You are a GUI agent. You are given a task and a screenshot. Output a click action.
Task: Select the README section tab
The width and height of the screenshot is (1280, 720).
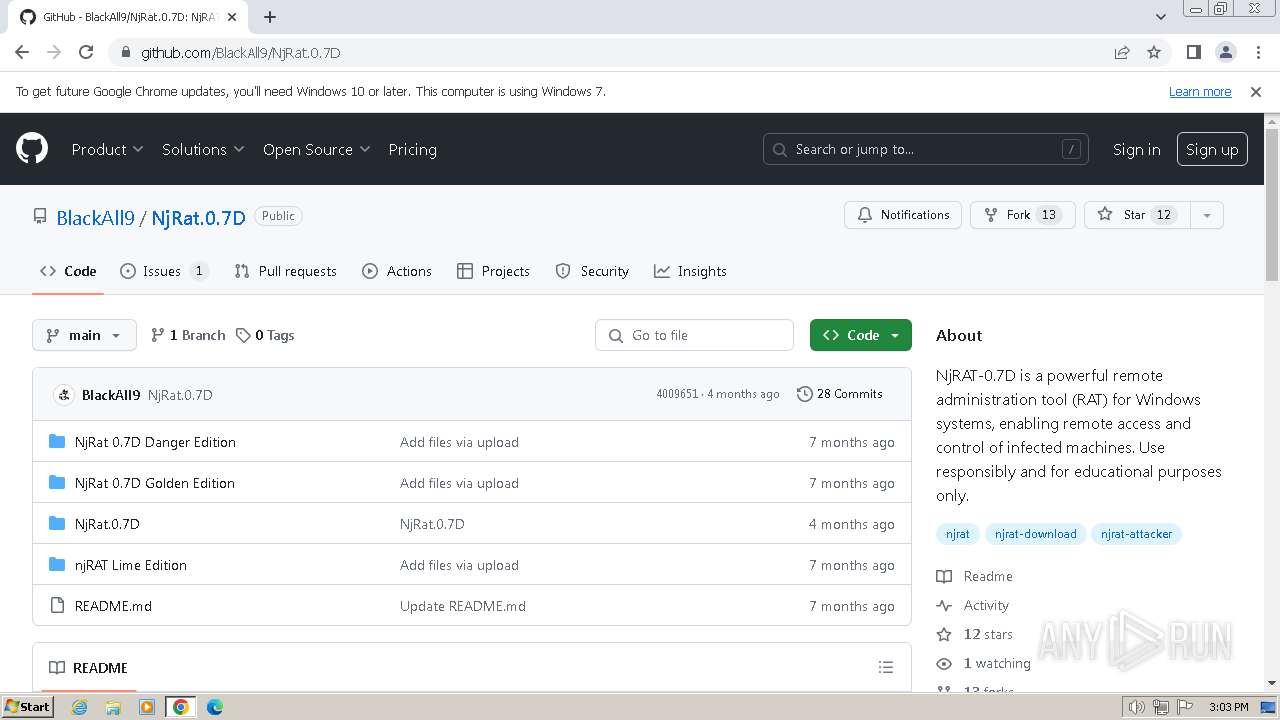coord(88,668)
